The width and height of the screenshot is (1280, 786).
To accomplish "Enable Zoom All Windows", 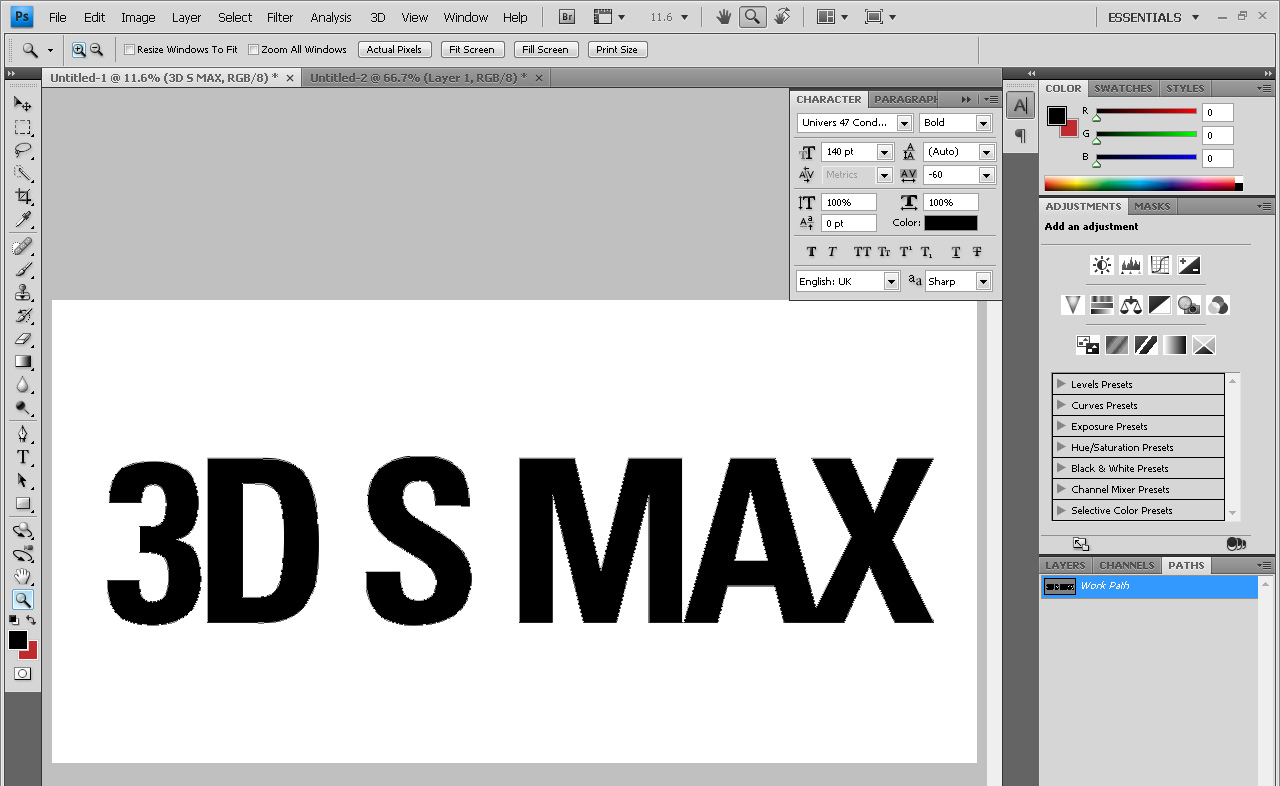I will coord(253,49).
